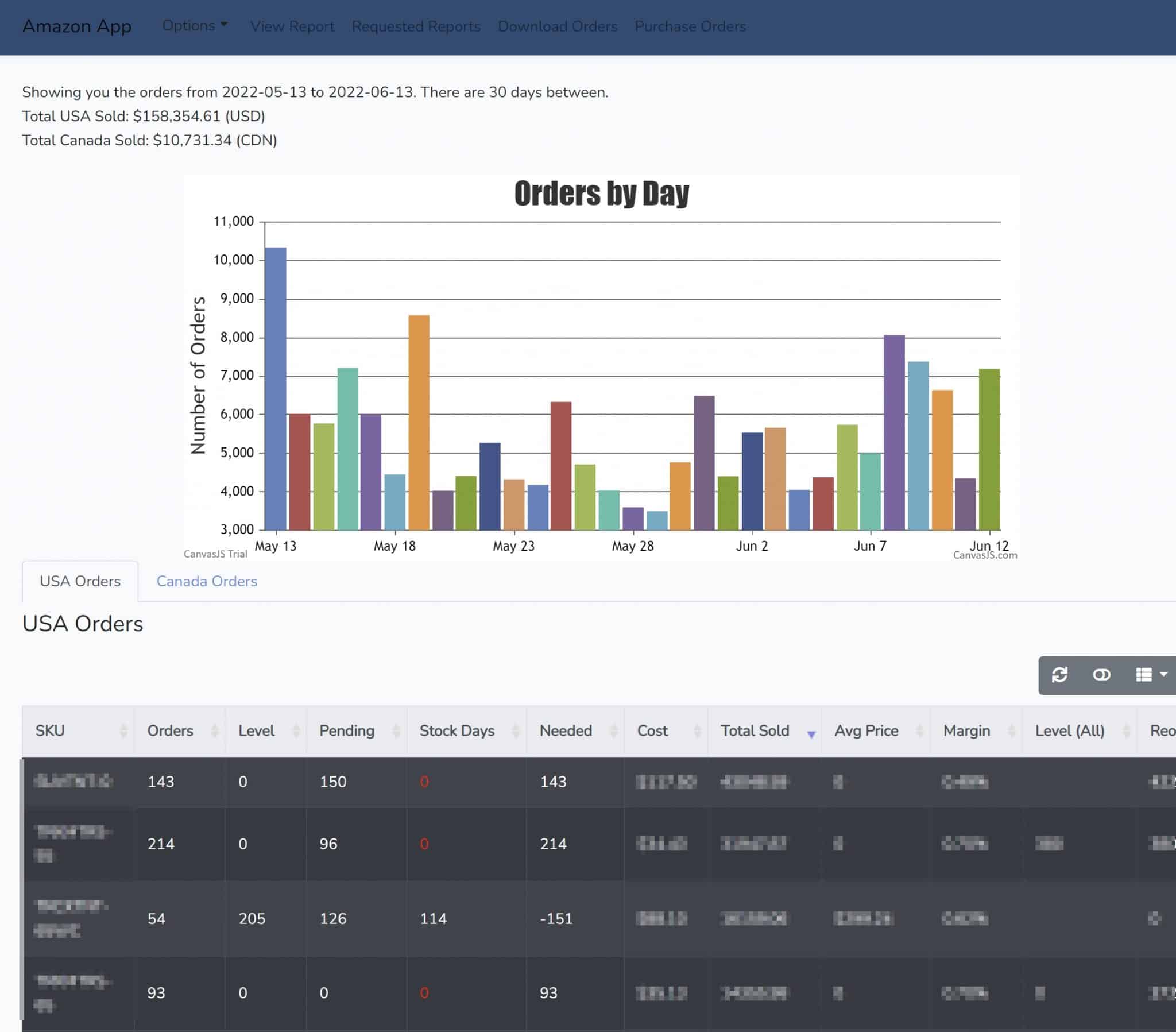This screenshot has width=1176, height=1032.
Task: Sort table by Level column
Action: 266,731
